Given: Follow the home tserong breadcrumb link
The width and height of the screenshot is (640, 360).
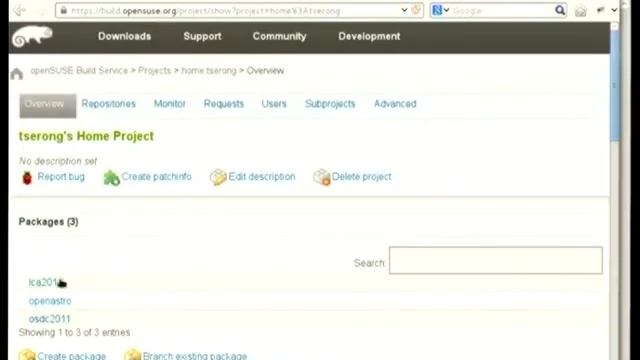Looking at the screenshot, I should (x=209, y=71).
